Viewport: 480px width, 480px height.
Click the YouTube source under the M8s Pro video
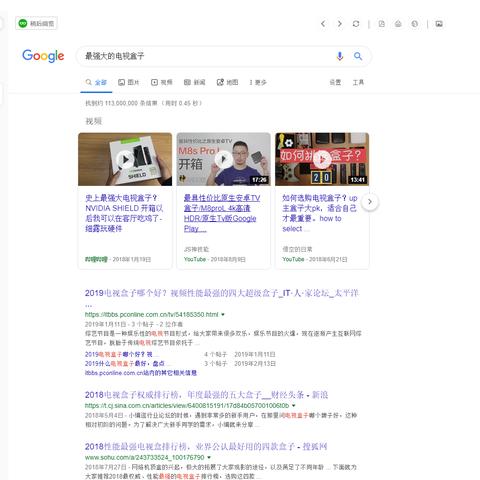195,259
